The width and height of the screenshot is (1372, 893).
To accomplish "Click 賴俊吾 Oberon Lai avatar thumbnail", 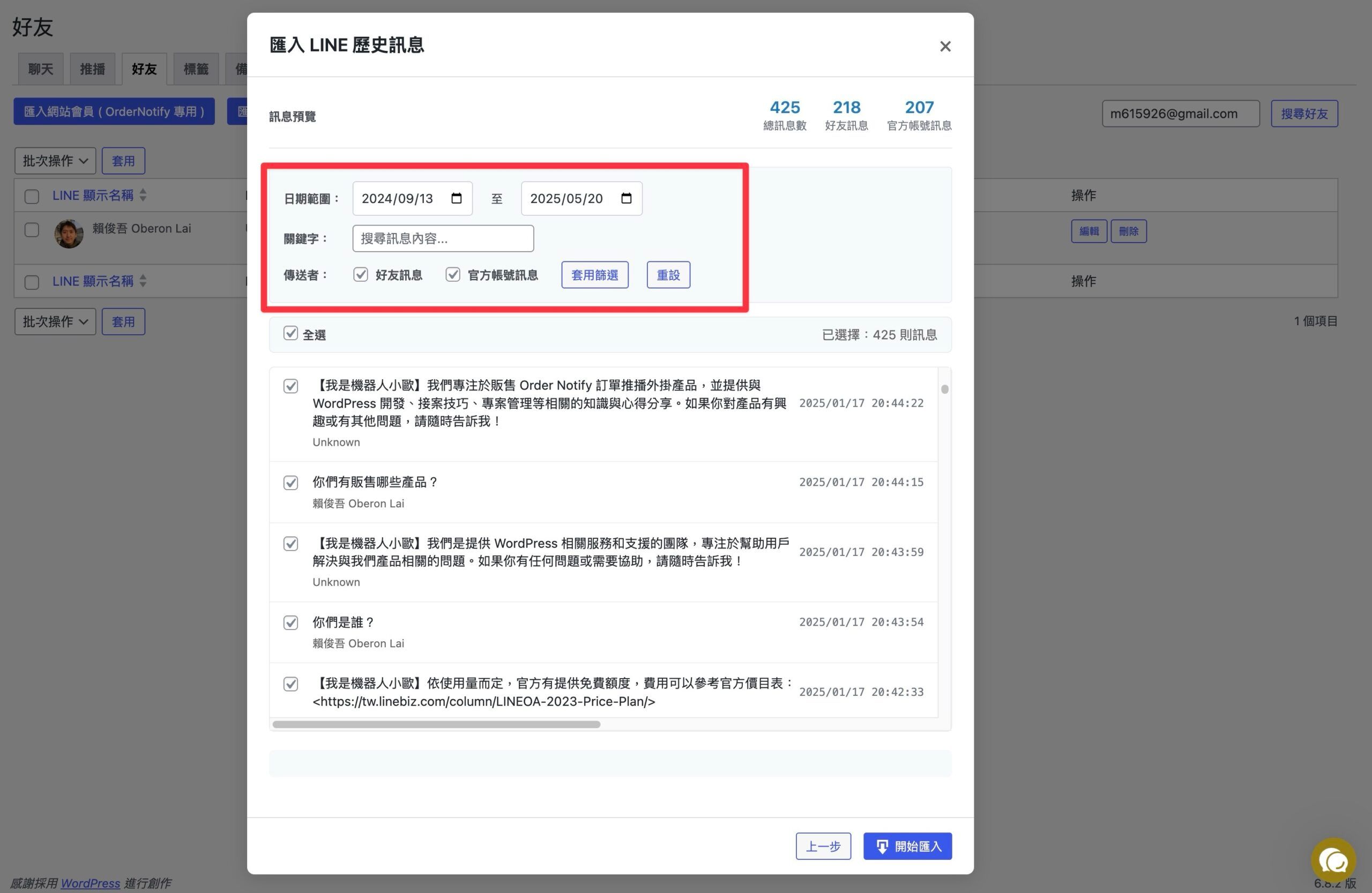I will tap(69, 234).
